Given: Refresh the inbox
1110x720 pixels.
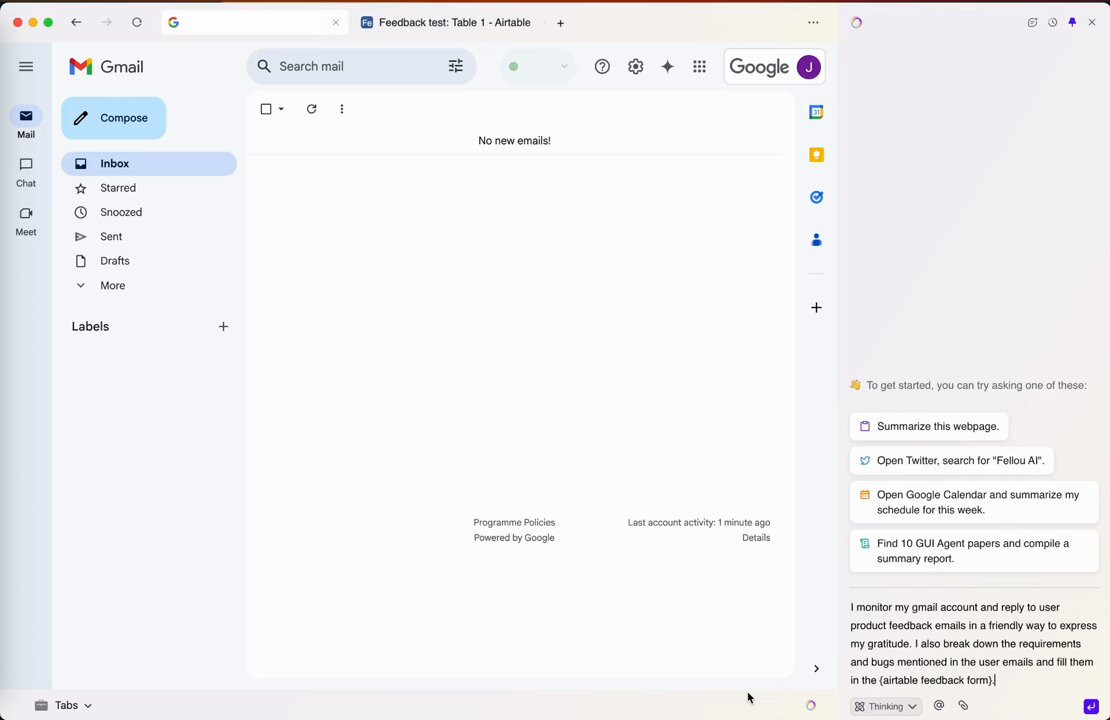Looking at the screenshot, I should (x=311, y=109).
